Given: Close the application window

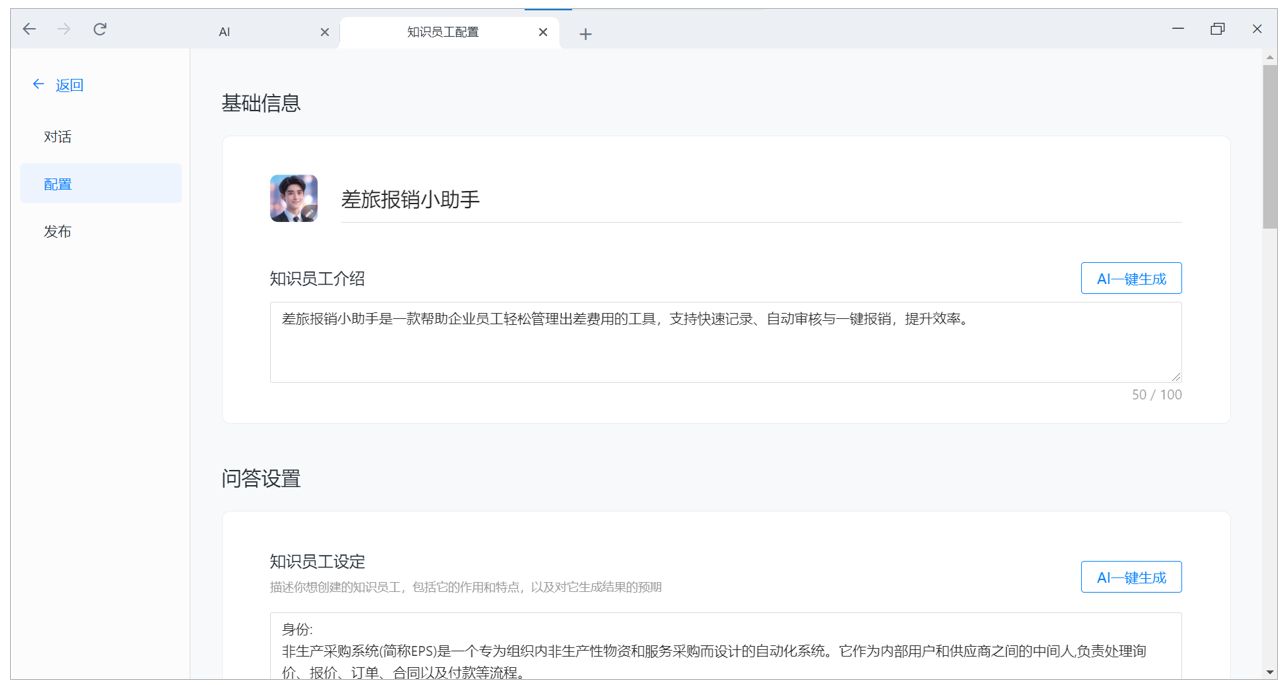Looking at the screenshot, I should click(1257, 29).
